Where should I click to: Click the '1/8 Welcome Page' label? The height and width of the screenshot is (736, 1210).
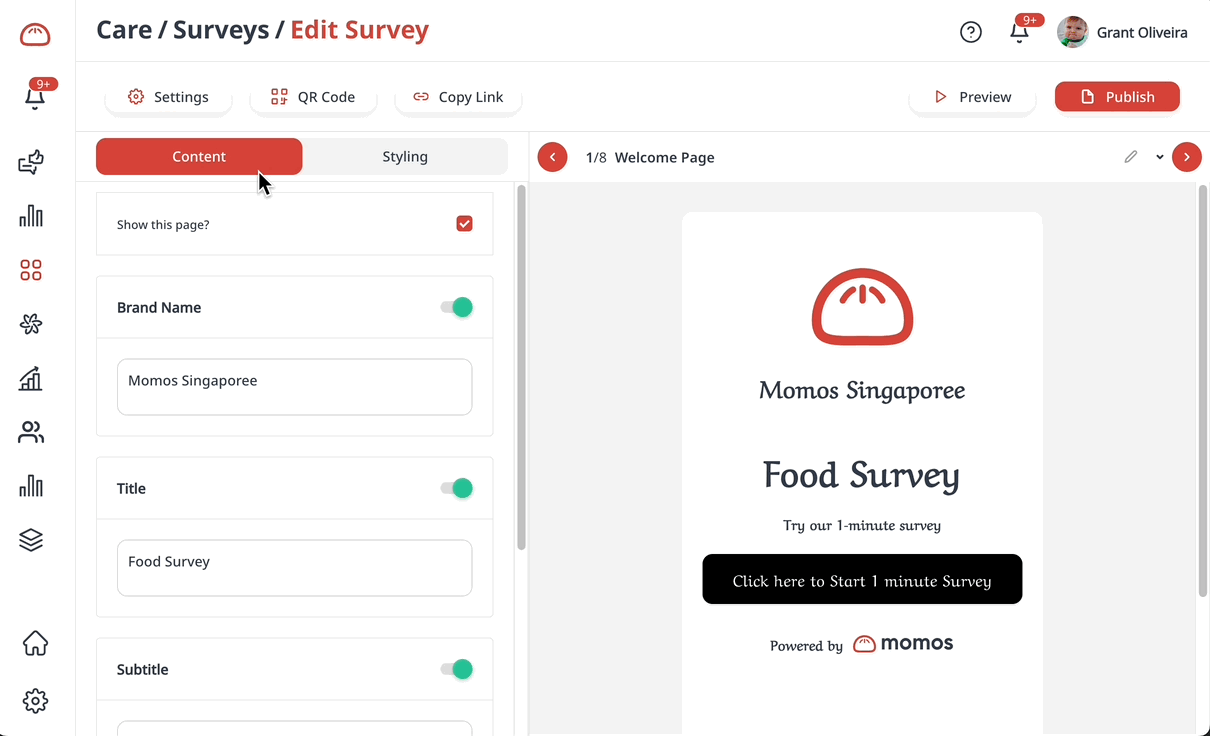(650, 157)
